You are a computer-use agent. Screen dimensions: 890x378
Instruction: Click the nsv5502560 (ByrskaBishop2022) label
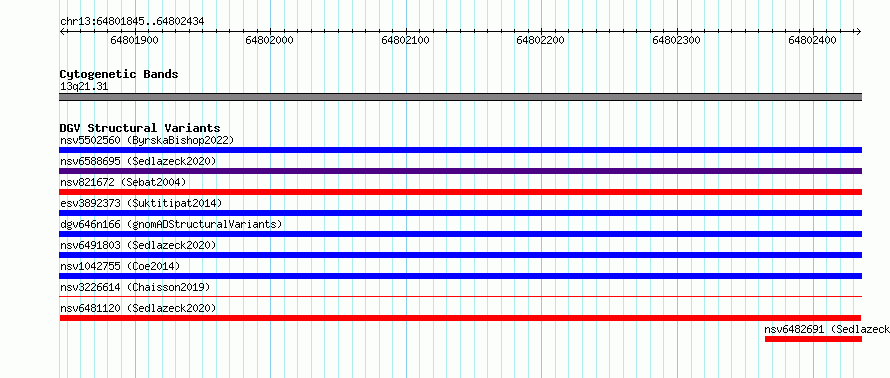[x=147, y=140]
